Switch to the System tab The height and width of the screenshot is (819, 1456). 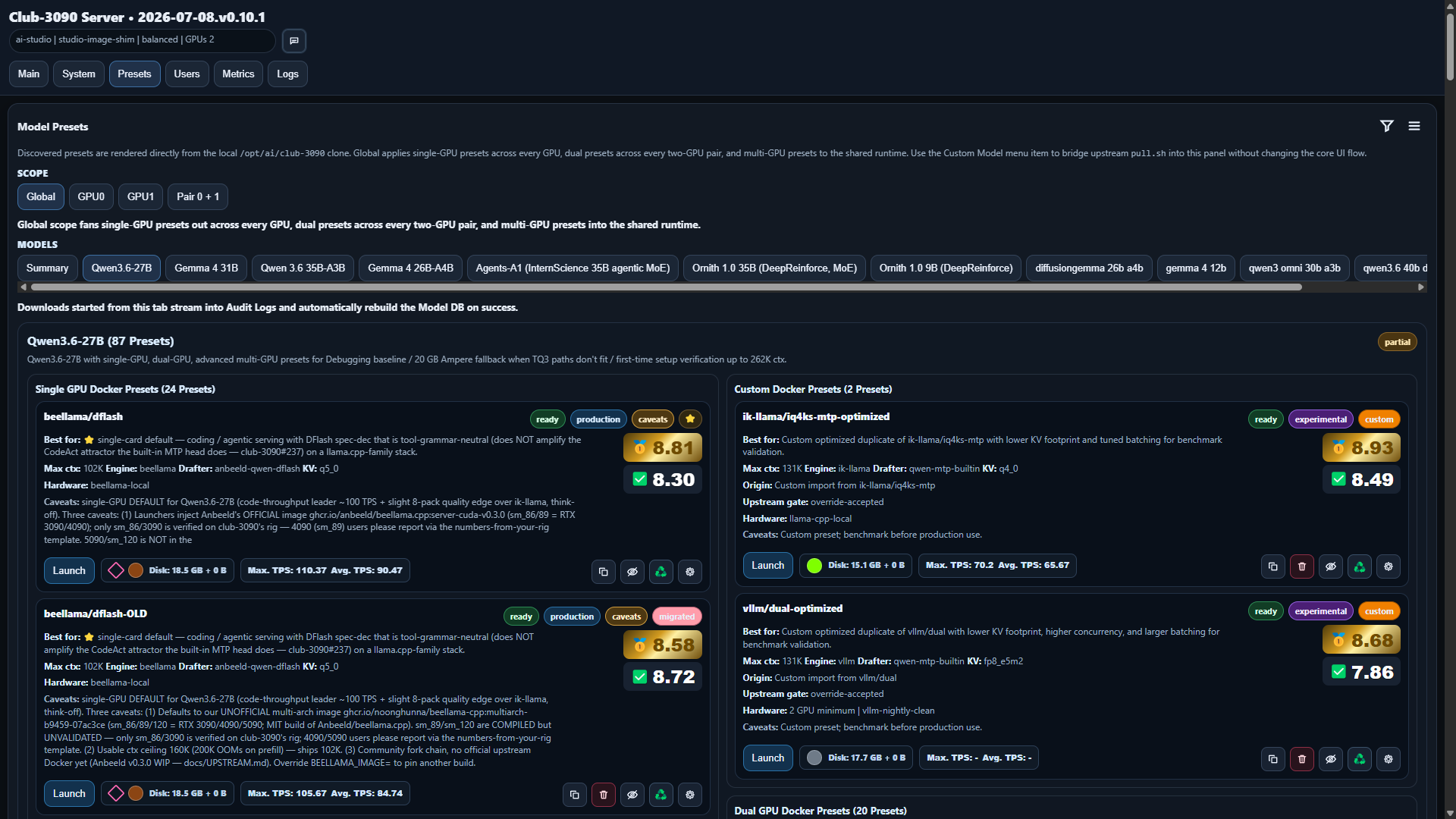click(79, 74)
